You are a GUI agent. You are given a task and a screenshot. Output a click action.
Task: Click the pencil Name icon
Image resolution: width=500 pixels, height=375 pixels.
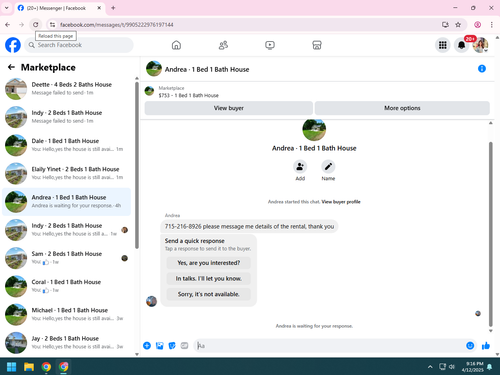point(328,167)
